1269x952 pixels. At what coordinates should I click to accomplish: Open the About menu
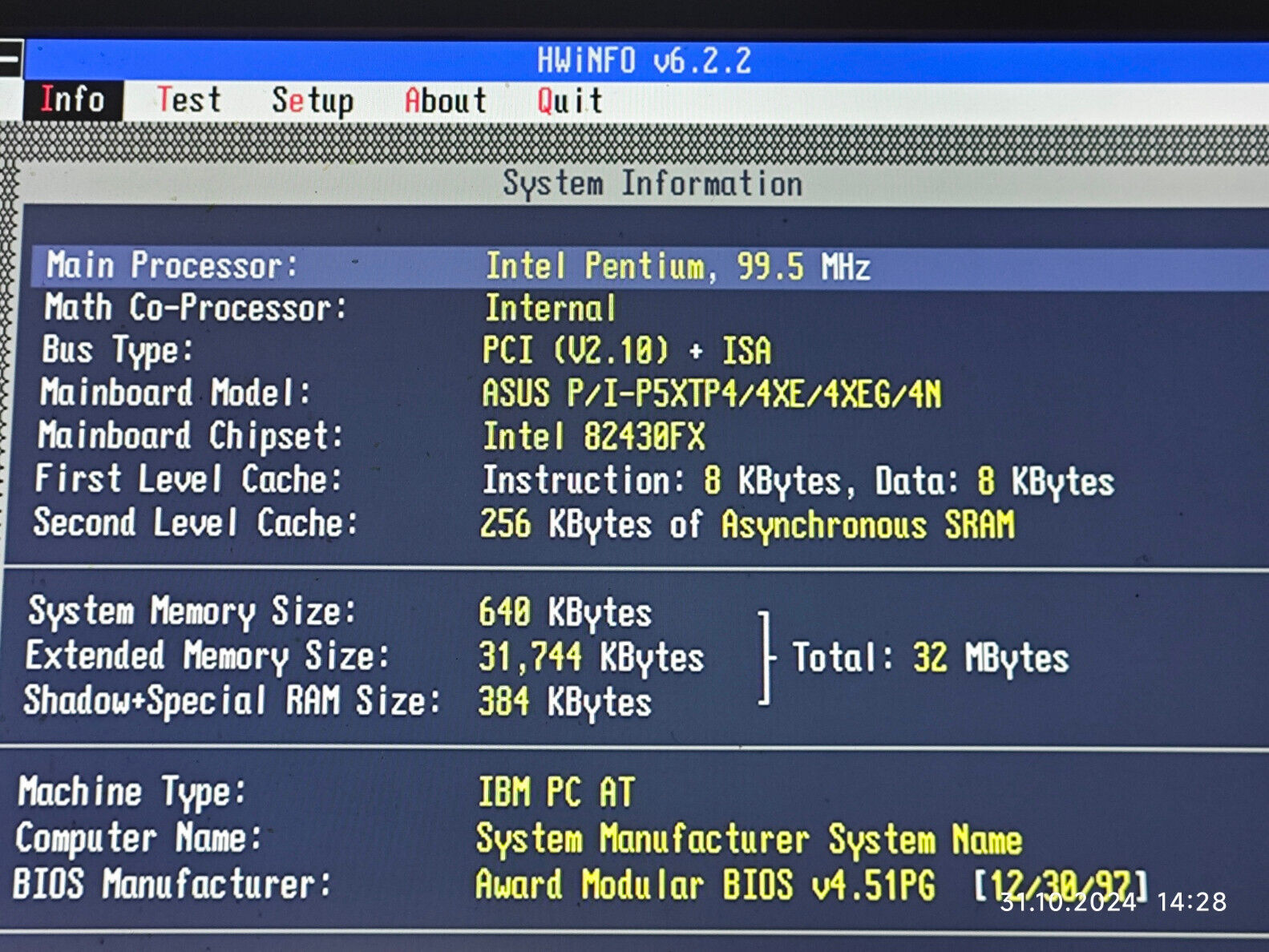(445, 101)
